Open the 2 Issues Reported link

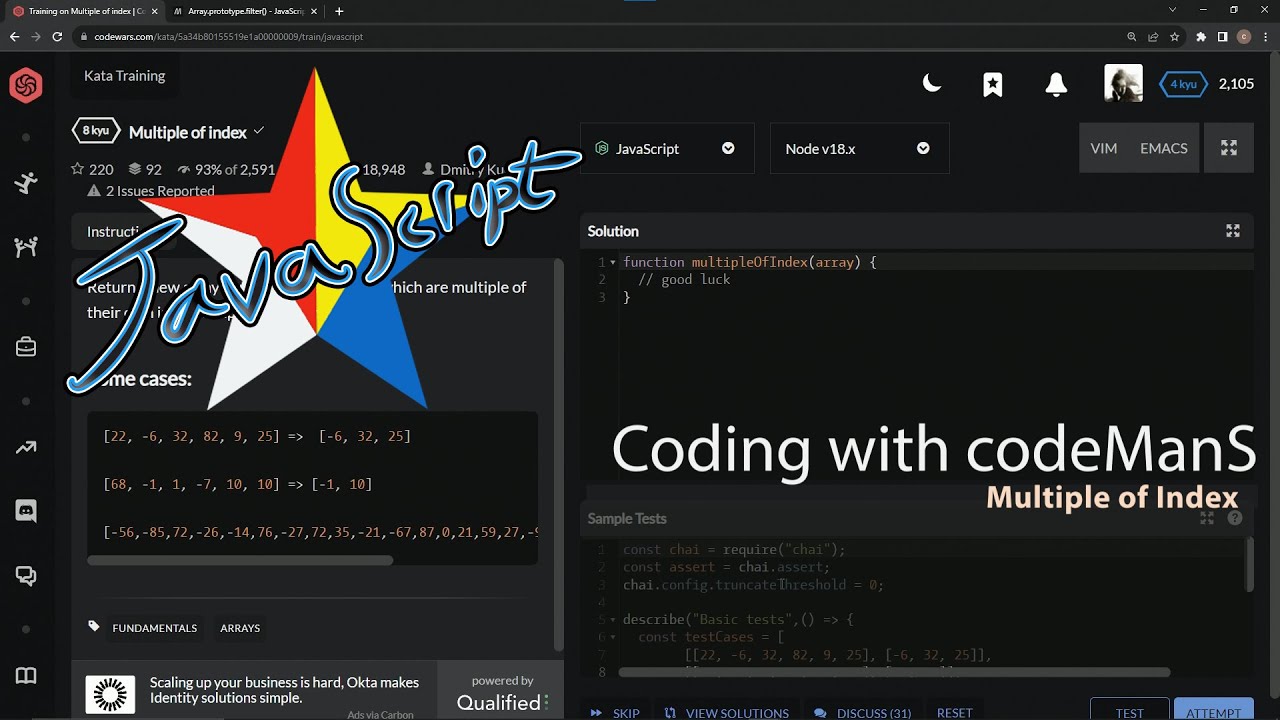[x=151, y=191]
